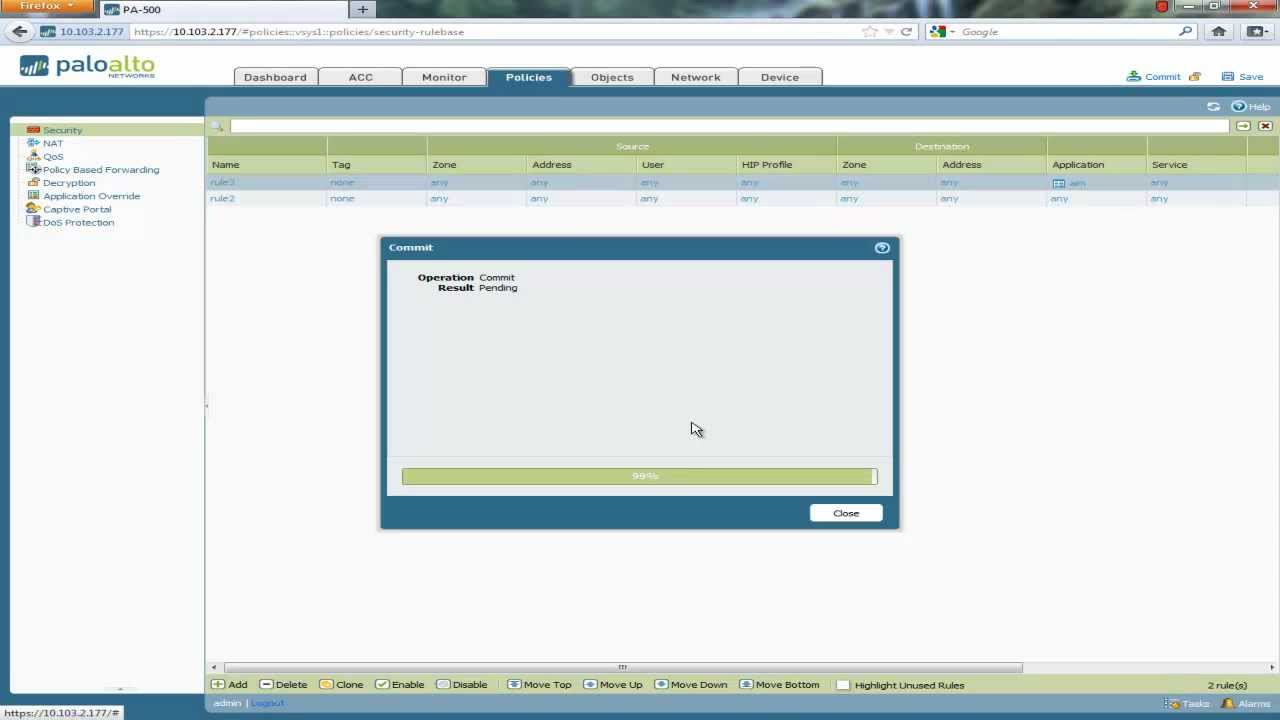The height and width of the screenshot is (720, 1280).
Task: Click the HIP Profile column header
Action: [x=787, y=164]
